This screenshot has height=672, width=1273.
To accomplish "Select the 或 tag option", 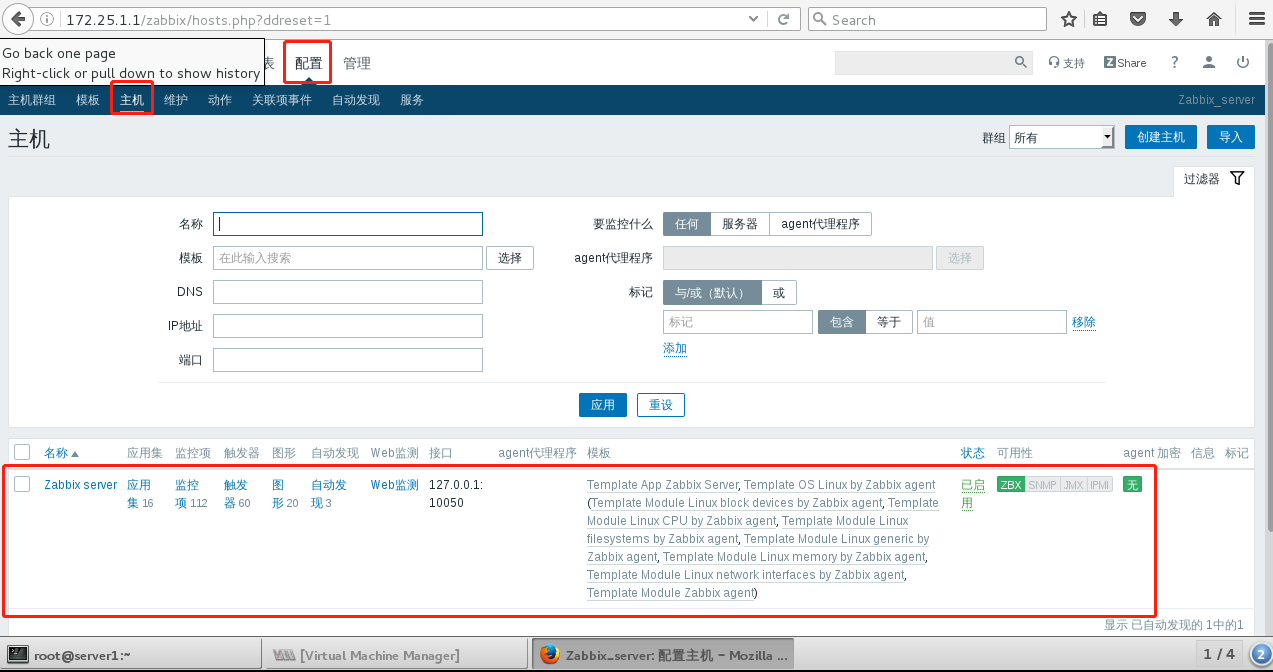I will pyautogui.click(x=779, y=293).
